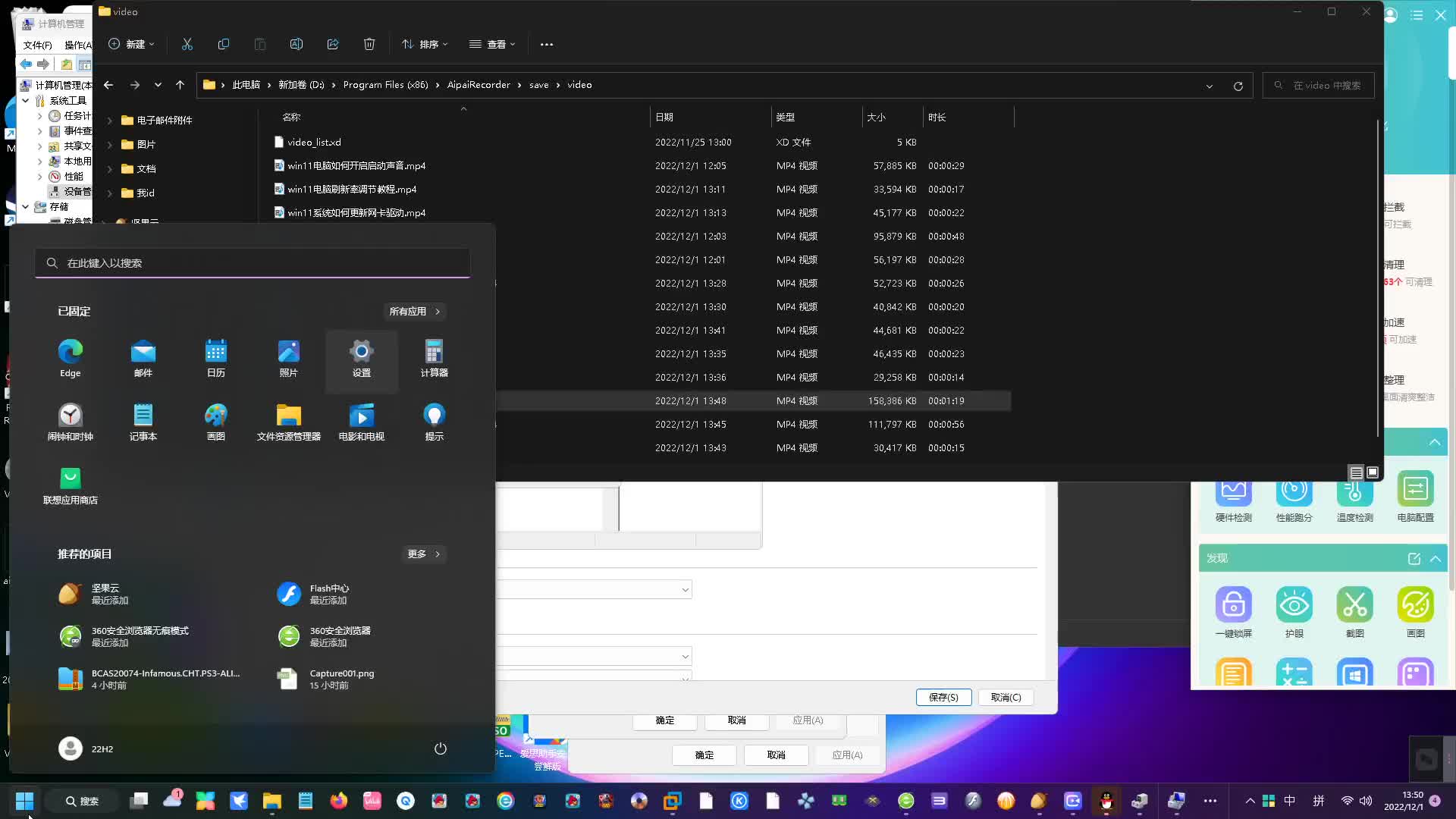Open 计算器 (Calculator) app

pyautogui.click(x=433, y=357)
